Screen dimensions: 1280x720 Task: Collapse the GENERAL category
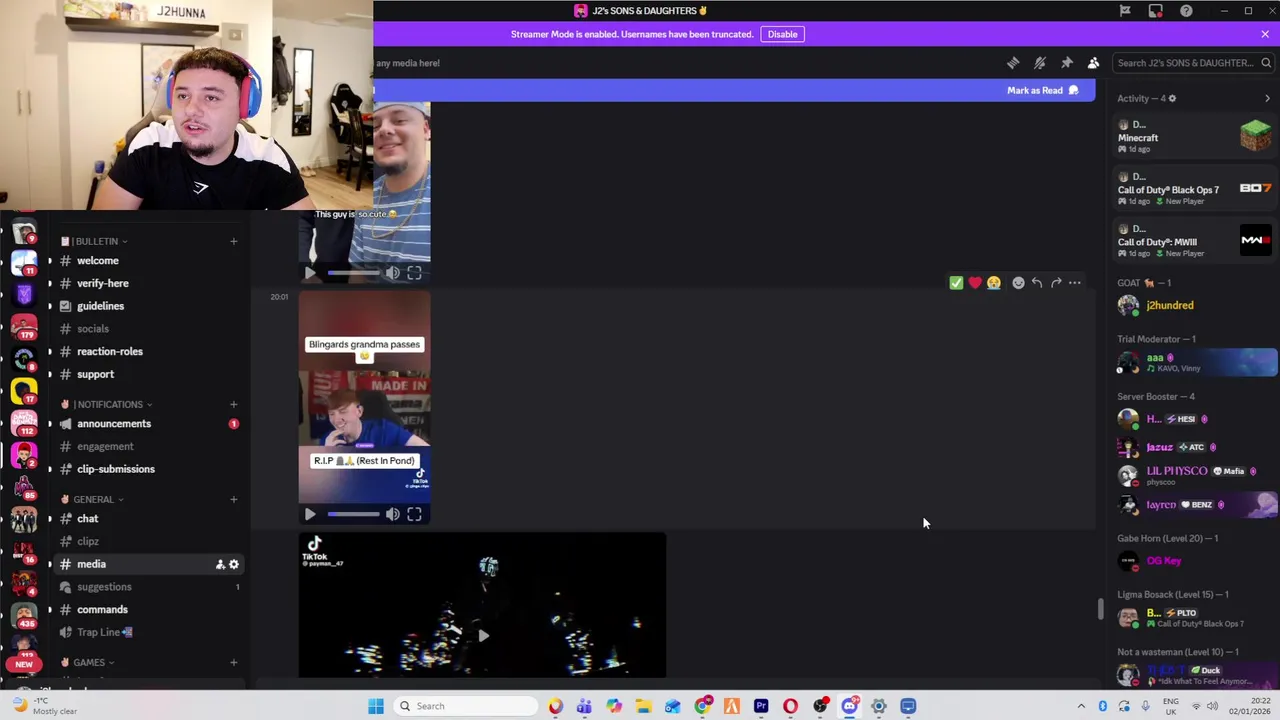tap(92, 499)
